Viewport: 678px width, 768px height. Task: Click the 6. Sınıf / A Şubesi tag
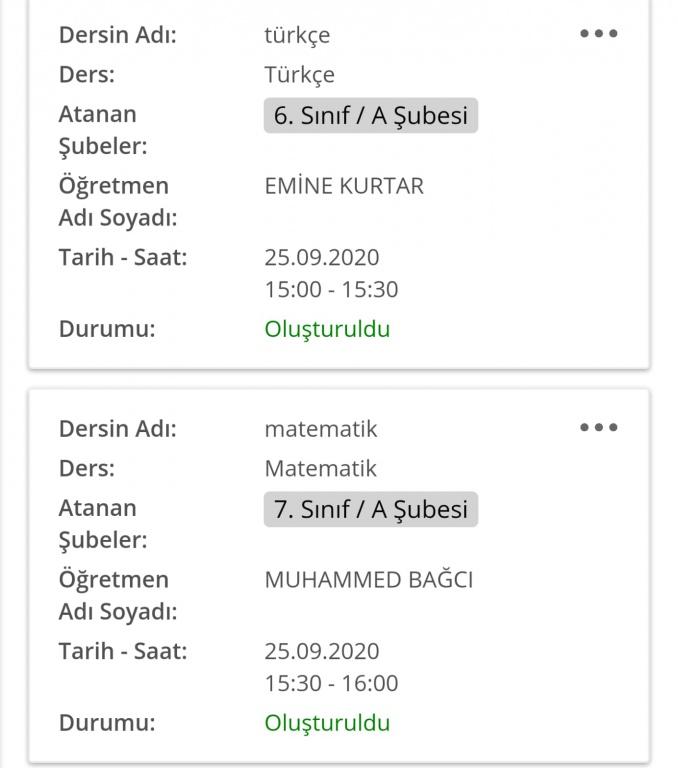coord(370,115)
